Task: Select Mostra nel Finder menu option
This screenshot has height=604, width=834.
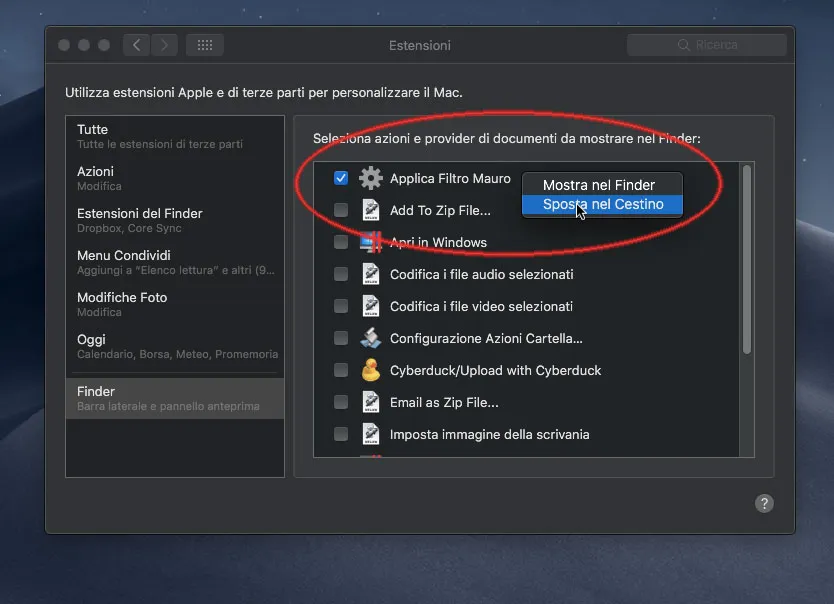Action: pyautogui.click(x=601, y=184)
